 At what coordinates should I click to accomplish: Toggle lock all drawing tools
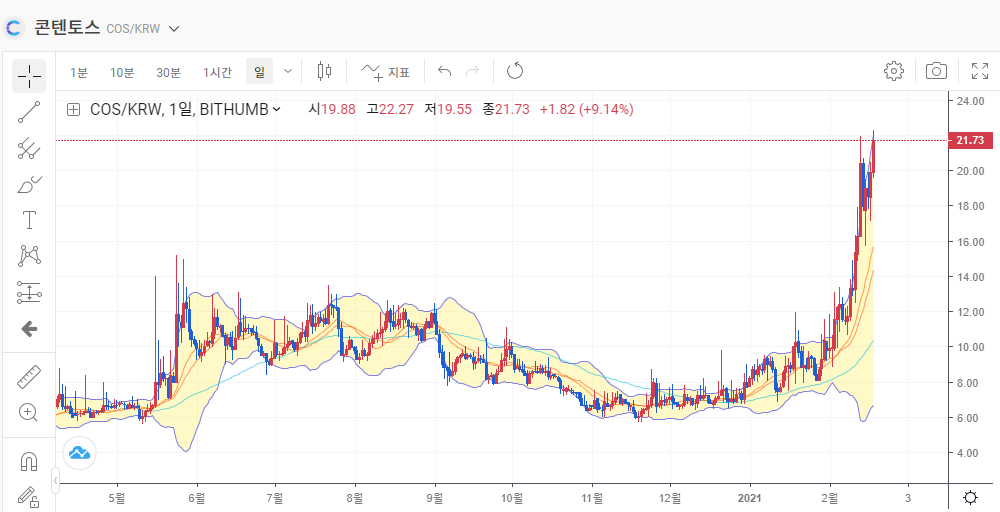(x=29, y=495)
